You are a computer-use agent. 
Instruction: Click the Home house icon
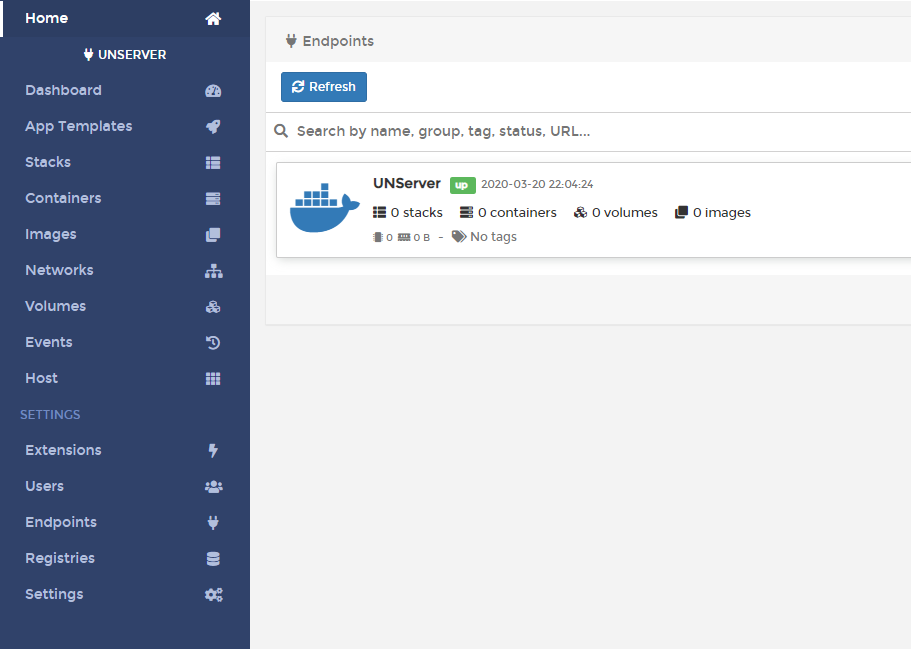click(x=213, y=19)
